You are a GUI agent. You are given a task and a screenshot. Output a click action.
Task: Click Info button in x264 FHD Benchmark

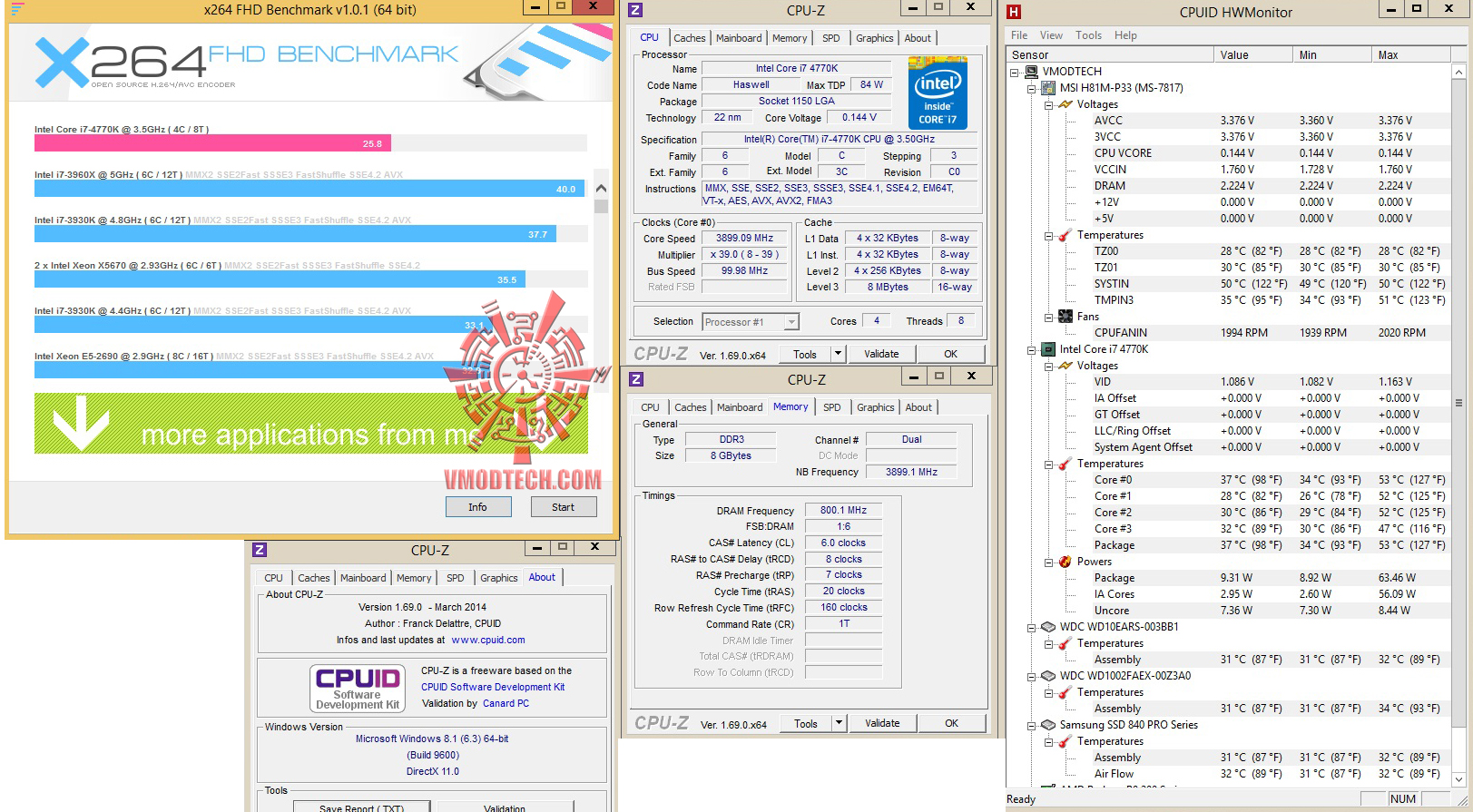click(x=477, y=507)
